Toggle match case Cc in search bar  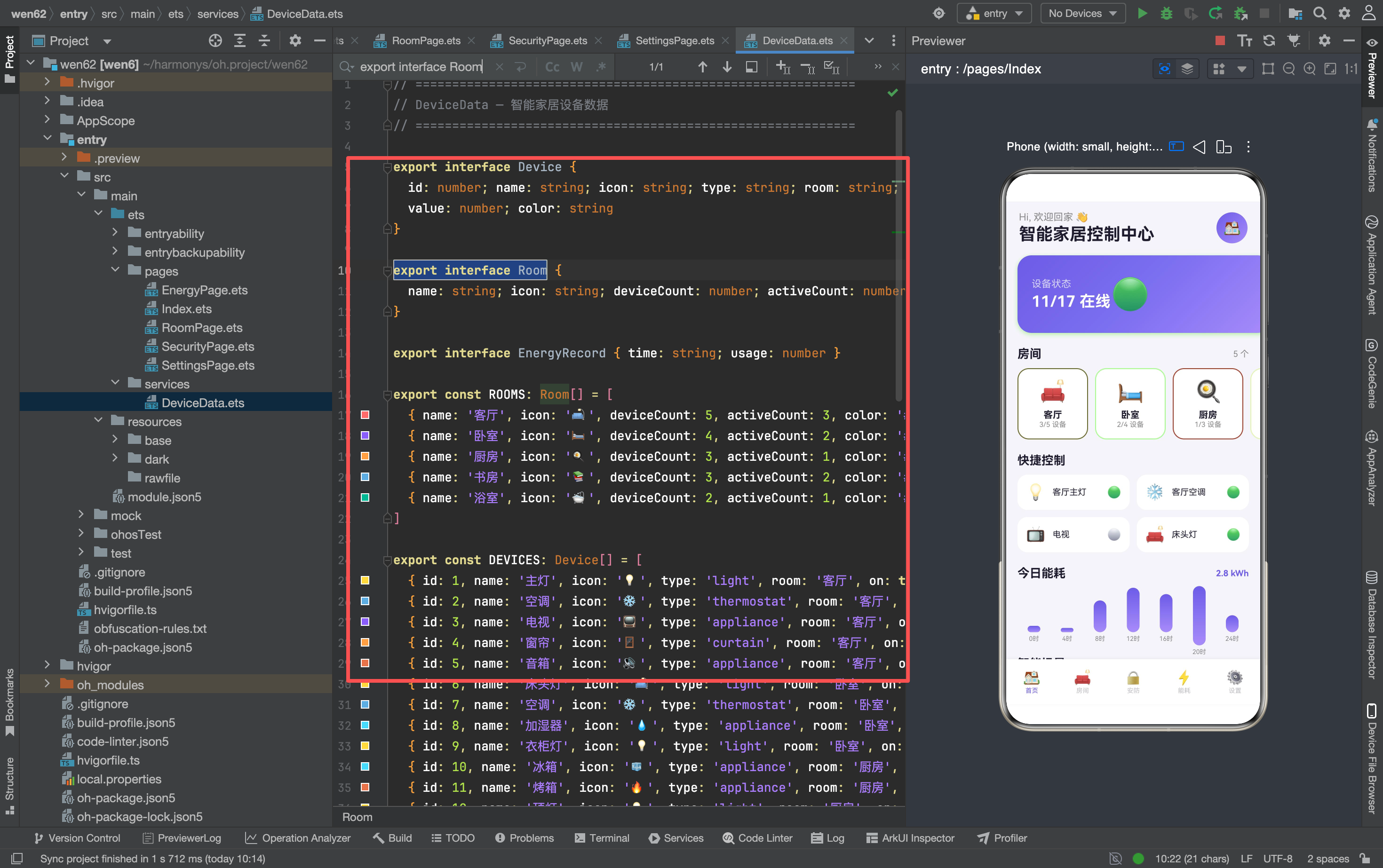tap(552, 67)
